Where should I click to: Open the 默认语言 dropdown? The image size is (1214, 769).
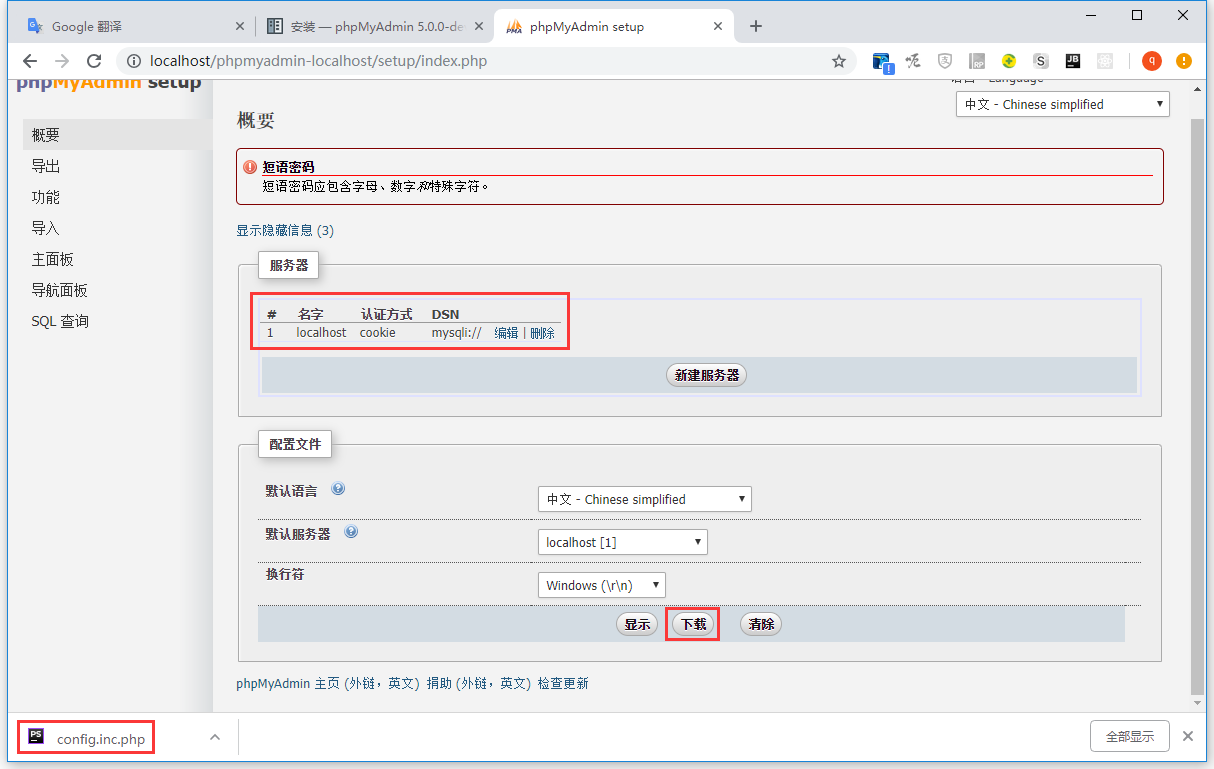[645, 499]
